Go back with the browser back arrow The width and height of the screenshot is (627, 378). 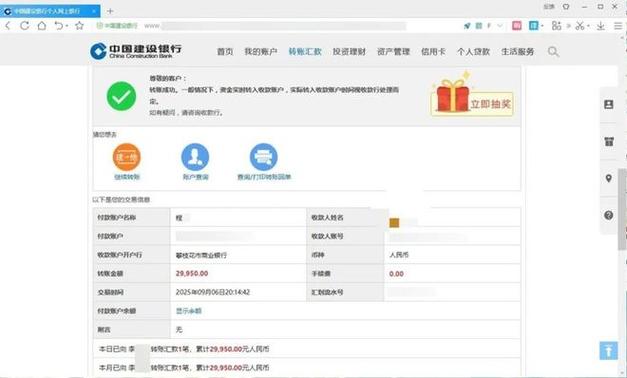[x=8, y=26]
